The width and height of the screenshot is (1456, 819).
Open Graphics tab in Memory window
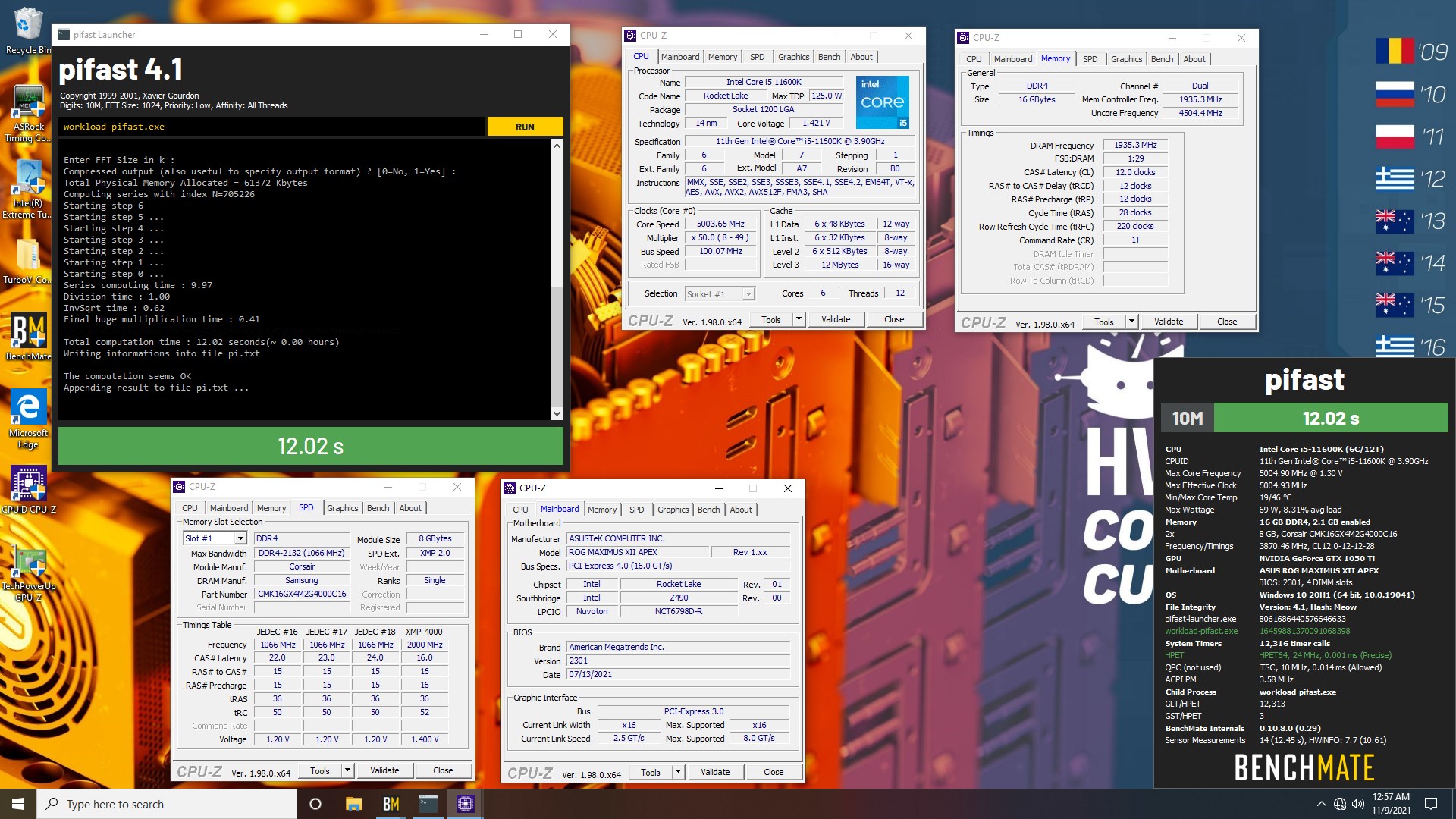(1126, 59)
